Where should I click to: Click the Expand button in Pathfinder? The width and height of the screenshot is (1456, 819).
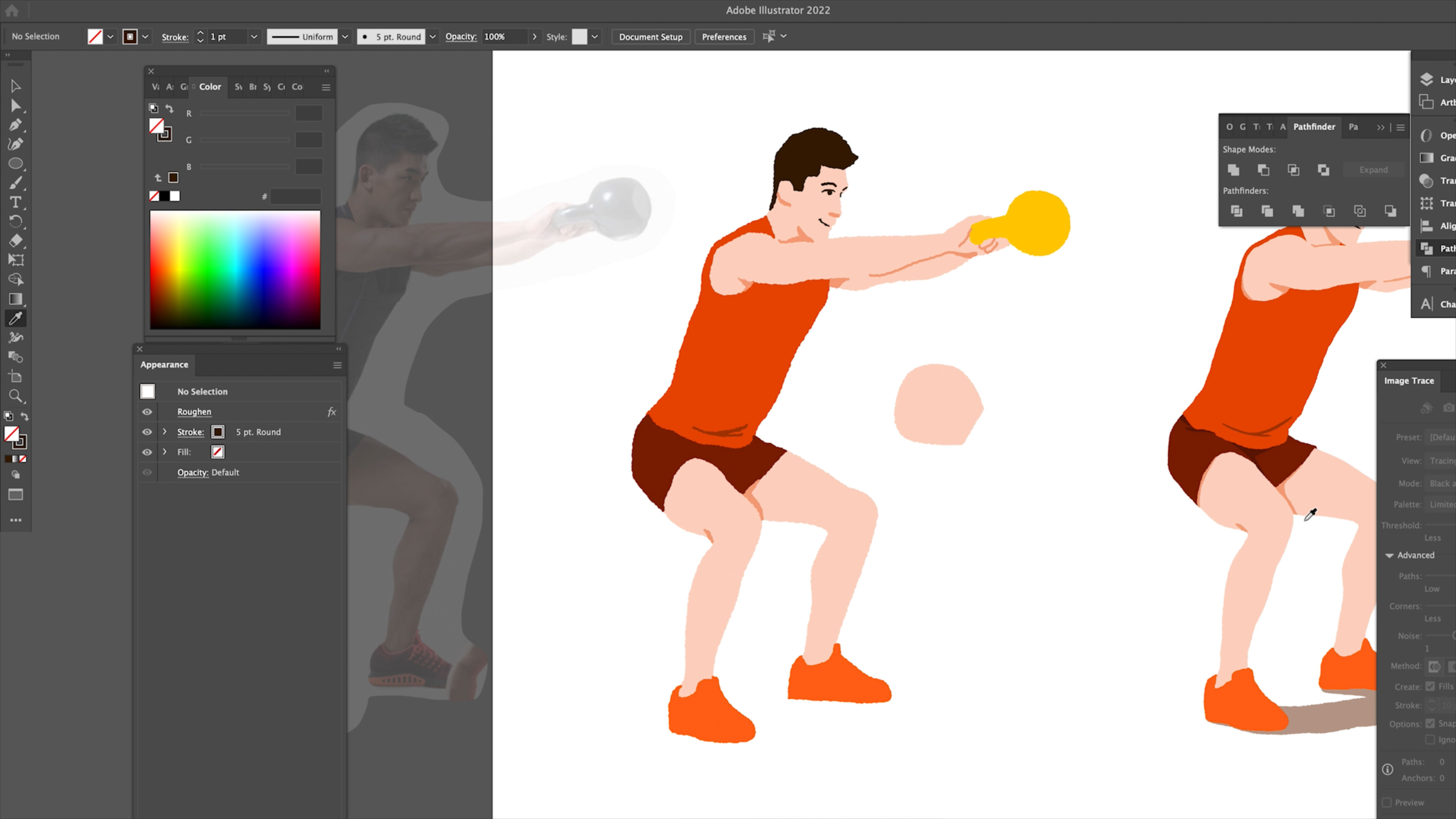1374,170
